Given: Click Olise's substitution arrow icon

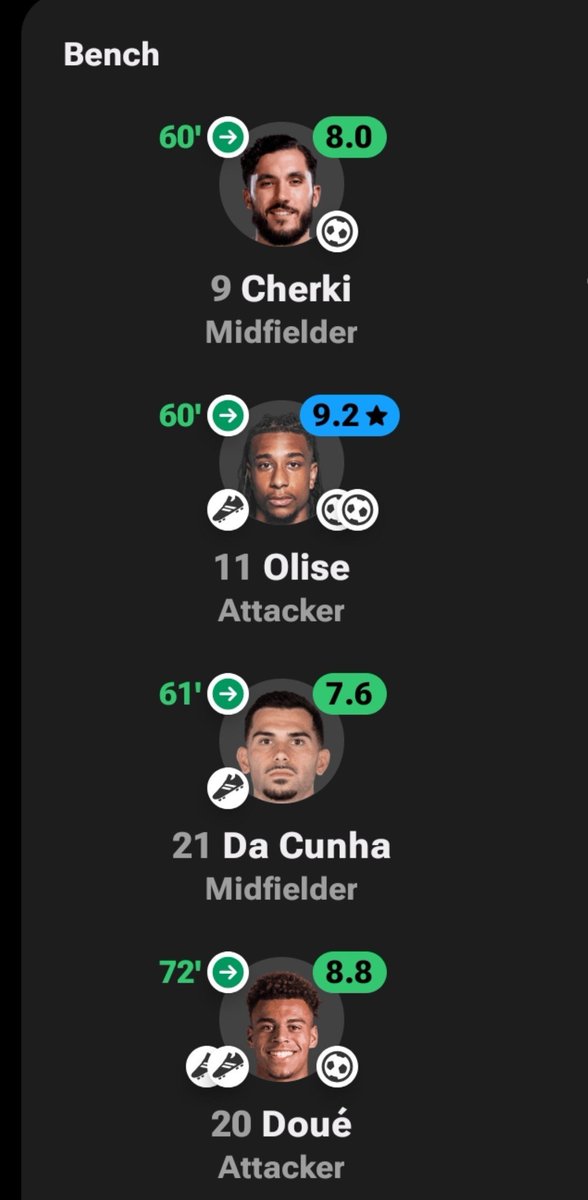Looking at the screenshot, I should (228, 415).
